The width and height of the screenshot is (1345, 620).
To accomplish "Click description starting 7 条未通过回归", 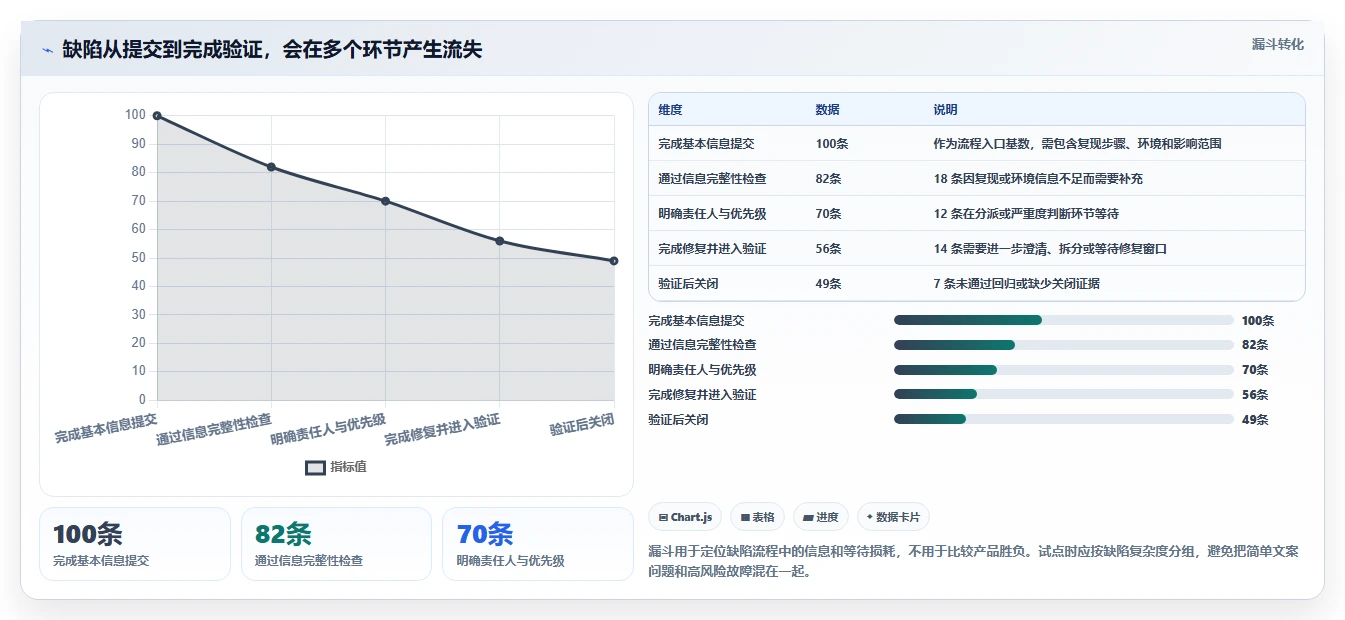I will click(1017, 284).
